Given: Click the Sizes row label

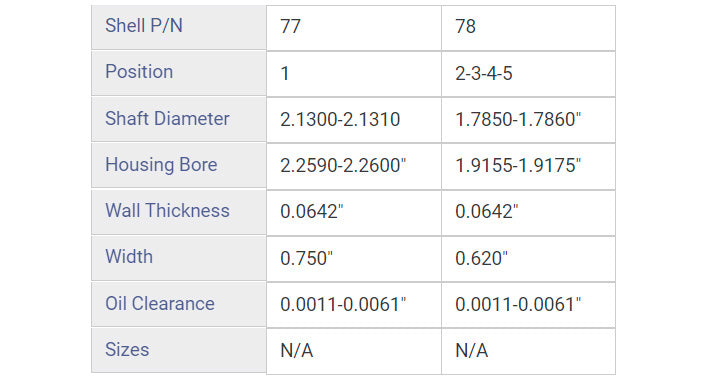Looking at the screenshot, I should 179,350.
